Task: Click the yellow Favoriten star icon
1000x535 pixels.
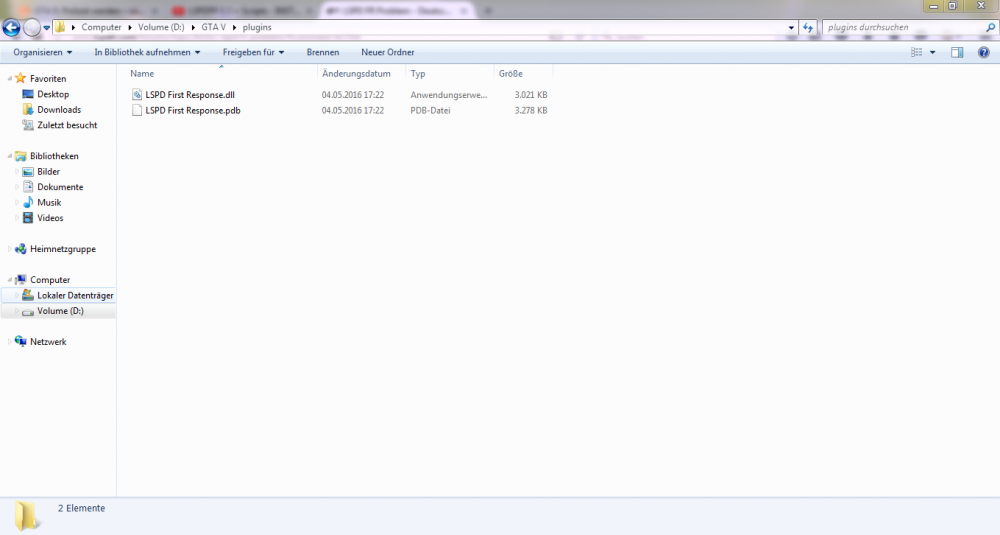Action: coord(21,78)
